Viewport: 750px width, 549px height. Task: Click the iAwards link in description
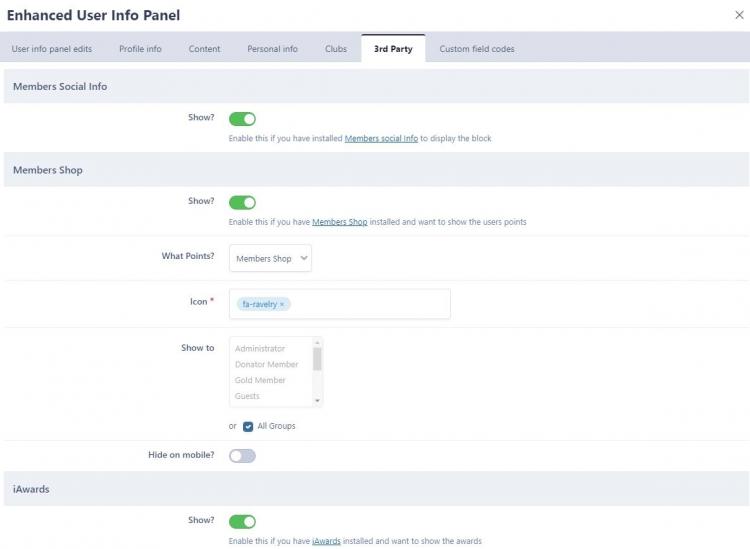326,541
